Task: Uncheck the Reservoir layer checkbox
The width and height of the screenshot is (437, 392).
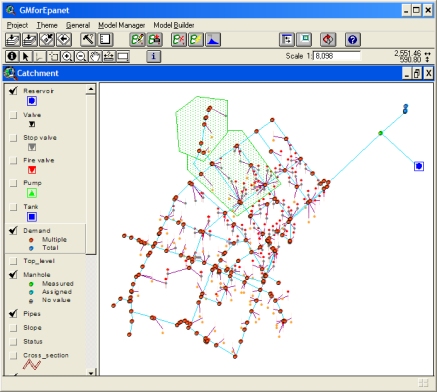Action: pyautogui.click(x=13, y=91)
